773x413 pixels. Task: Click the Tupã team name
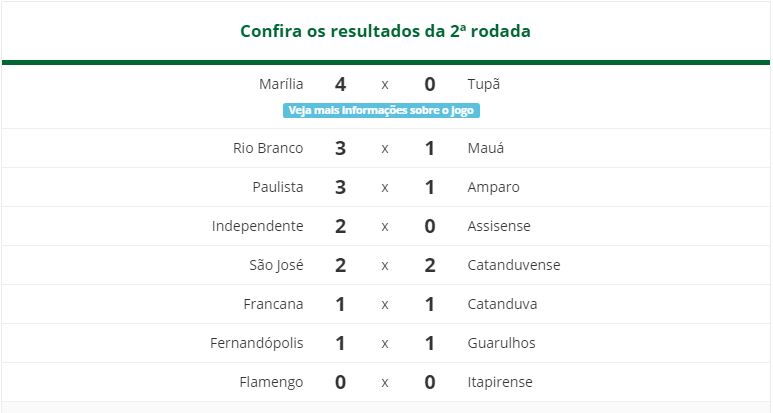pyautogui.click(x=484, y=84)
